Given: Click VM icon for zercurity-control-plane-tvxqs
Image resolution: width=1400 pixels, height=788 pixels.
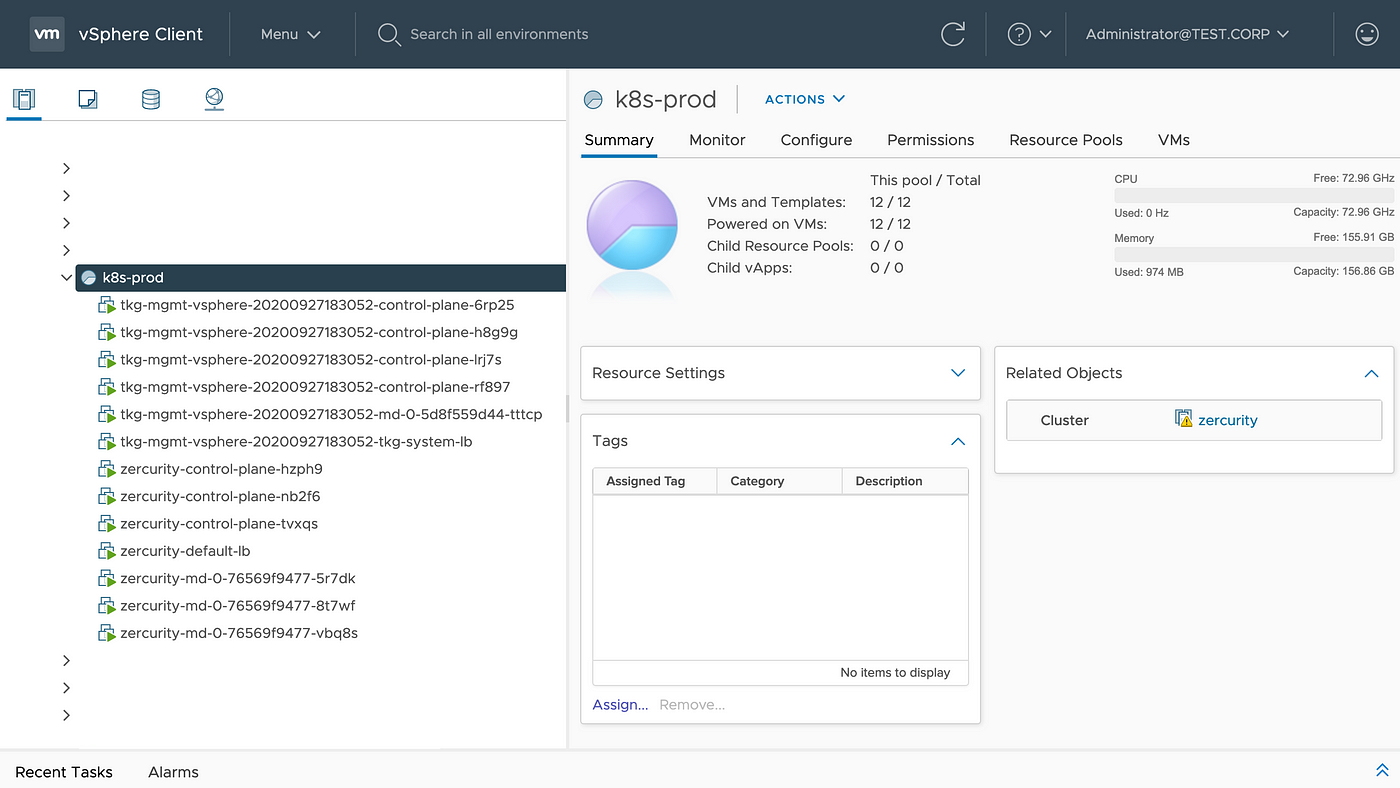Looking at the screenshot, I should 107,524.
